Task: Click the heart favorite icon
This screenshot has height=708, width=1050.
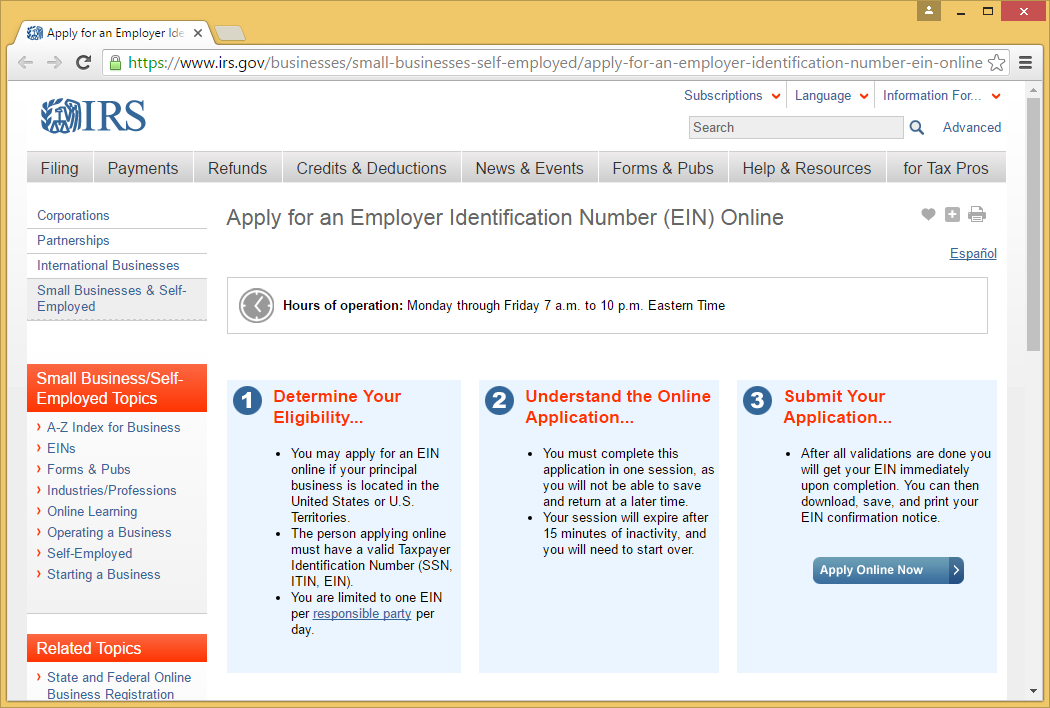Action: (928, 214)
